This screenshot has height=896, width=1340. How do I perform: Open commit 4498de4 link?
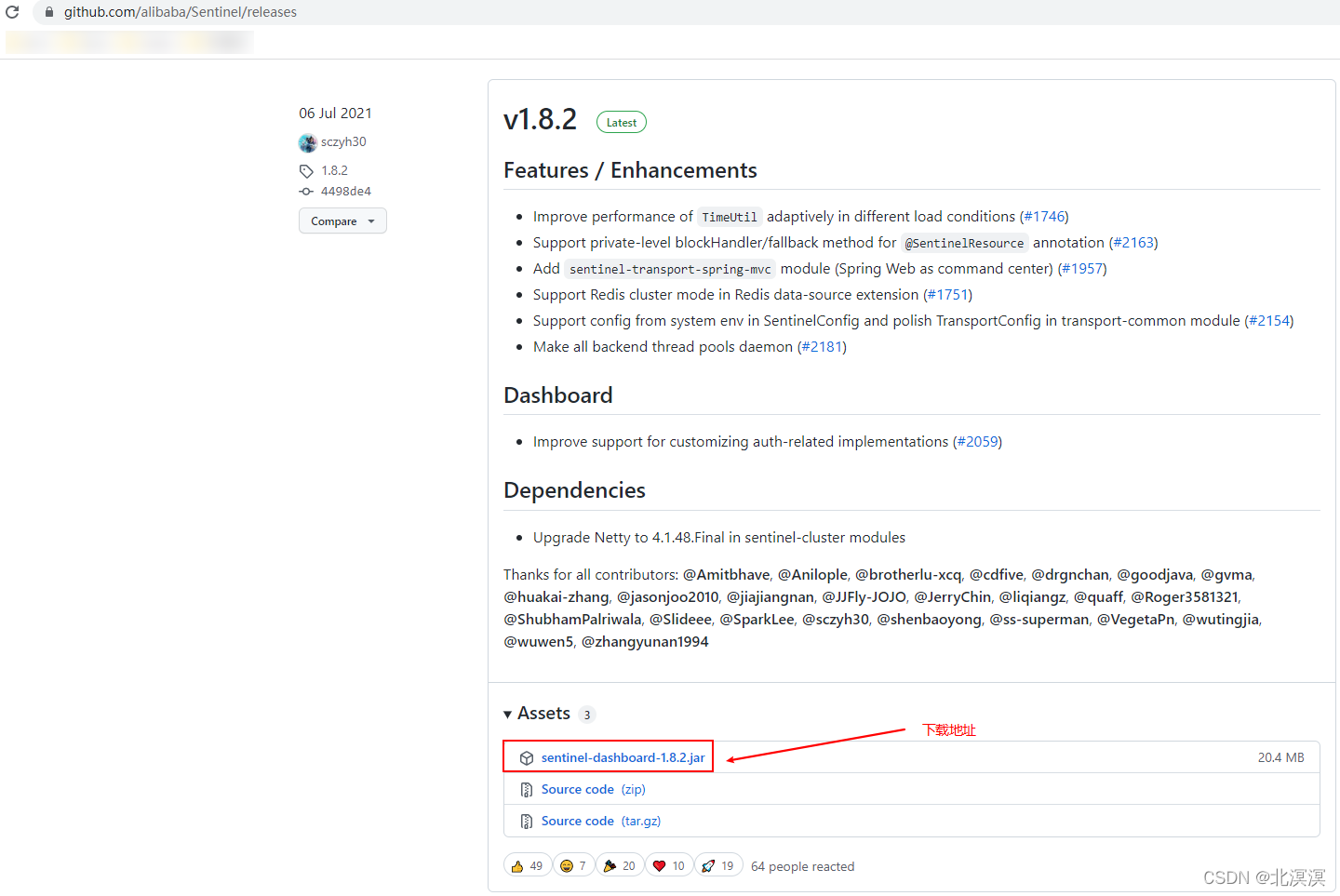click(x=346, y=192)
